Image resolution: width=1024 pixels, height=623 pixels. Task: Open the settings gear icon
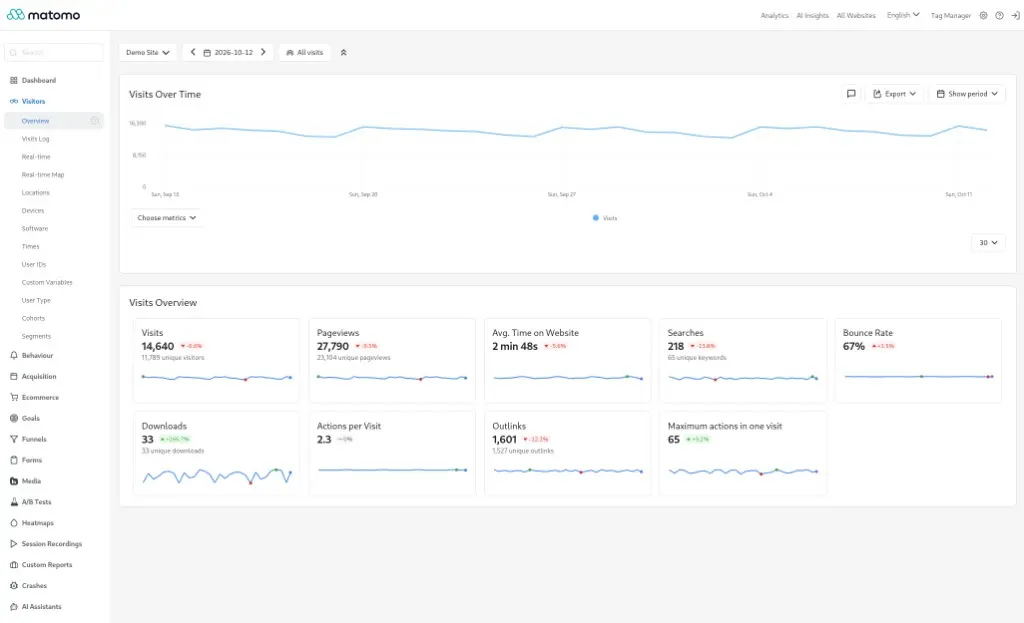[983, 15]
